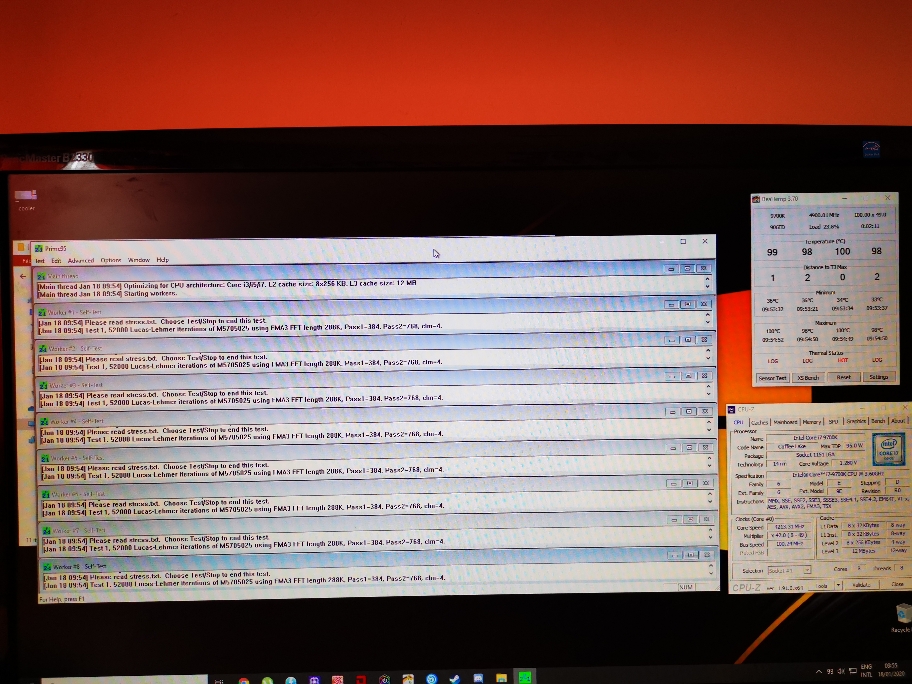
Task: Click the scroll up arrow in Main thread window
Action: pyautogui.click(x=707, y=280)
